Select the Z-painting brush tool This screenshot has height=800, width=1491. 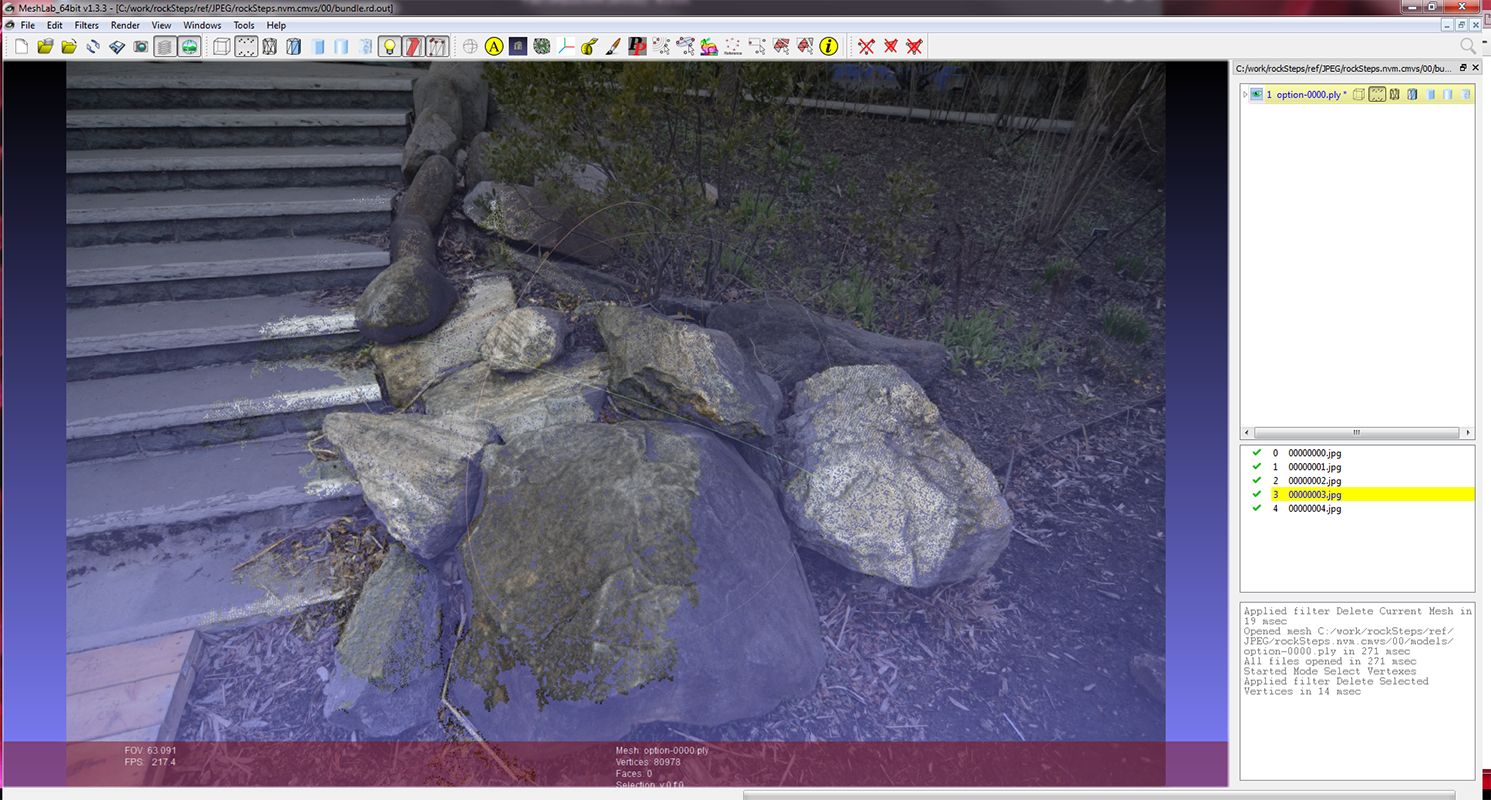614,46
